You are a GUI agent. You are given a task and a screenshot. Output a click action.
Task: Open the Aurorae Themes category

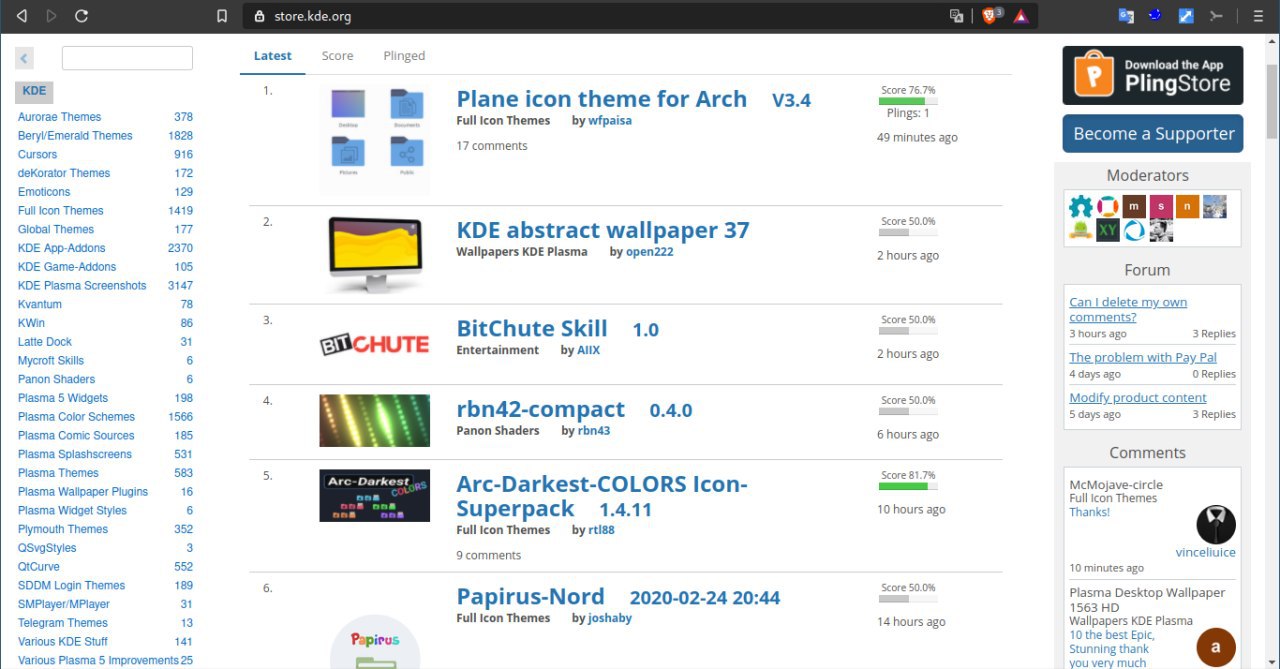point(59,117)
